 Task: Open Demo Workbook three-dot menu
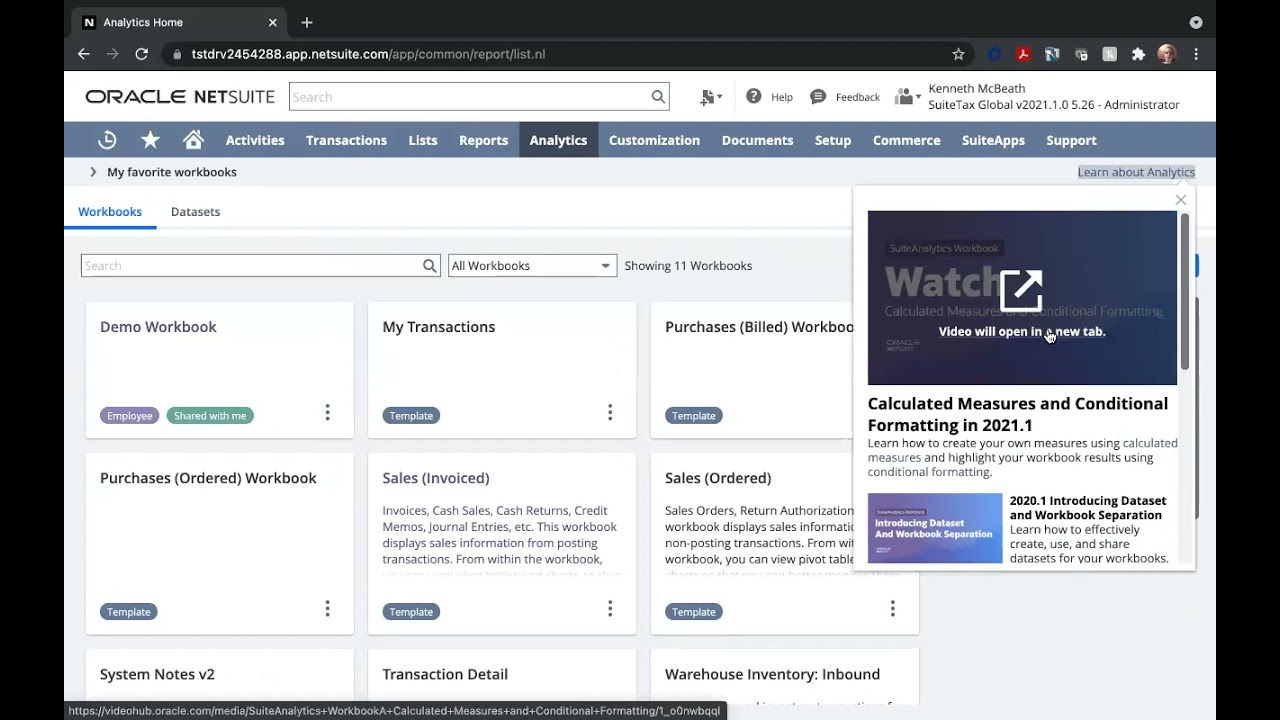[327, 412]
